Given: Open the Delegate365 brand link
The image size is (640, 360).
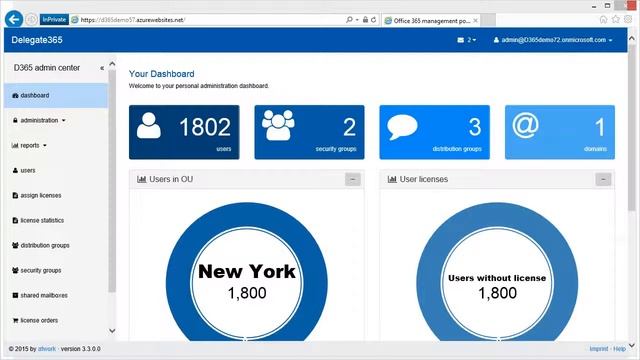Looking at the screenshot, I should [x=37, y=40].
